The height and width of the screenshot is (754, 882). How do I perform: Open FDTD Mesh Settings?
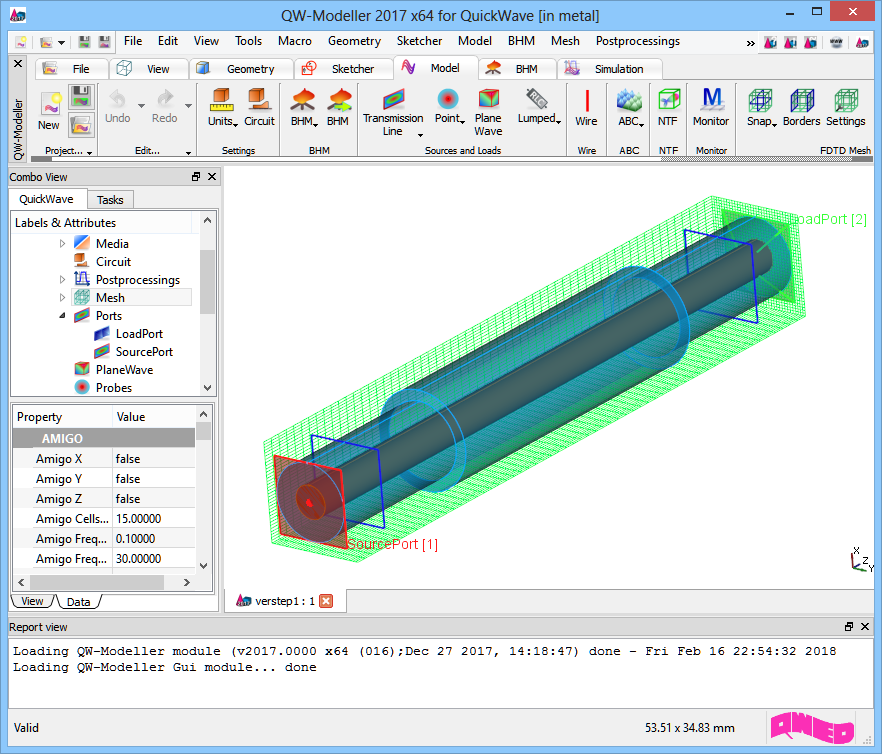[x=845, y=101]
